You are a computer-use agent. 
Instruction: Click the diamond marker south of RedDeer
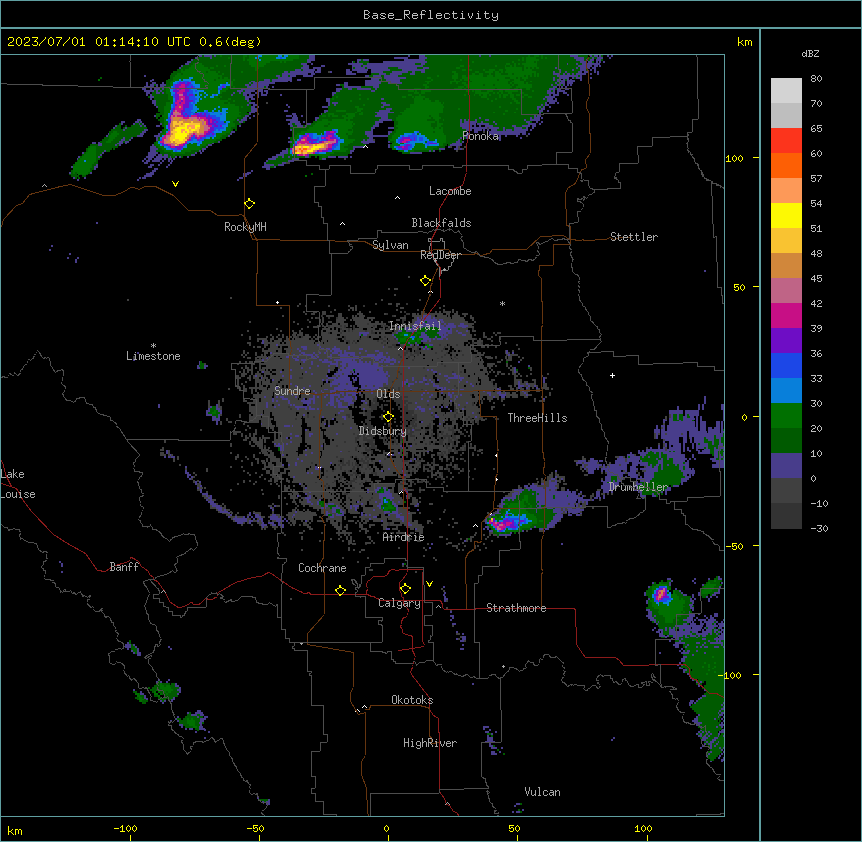click(x=425, y=280)
